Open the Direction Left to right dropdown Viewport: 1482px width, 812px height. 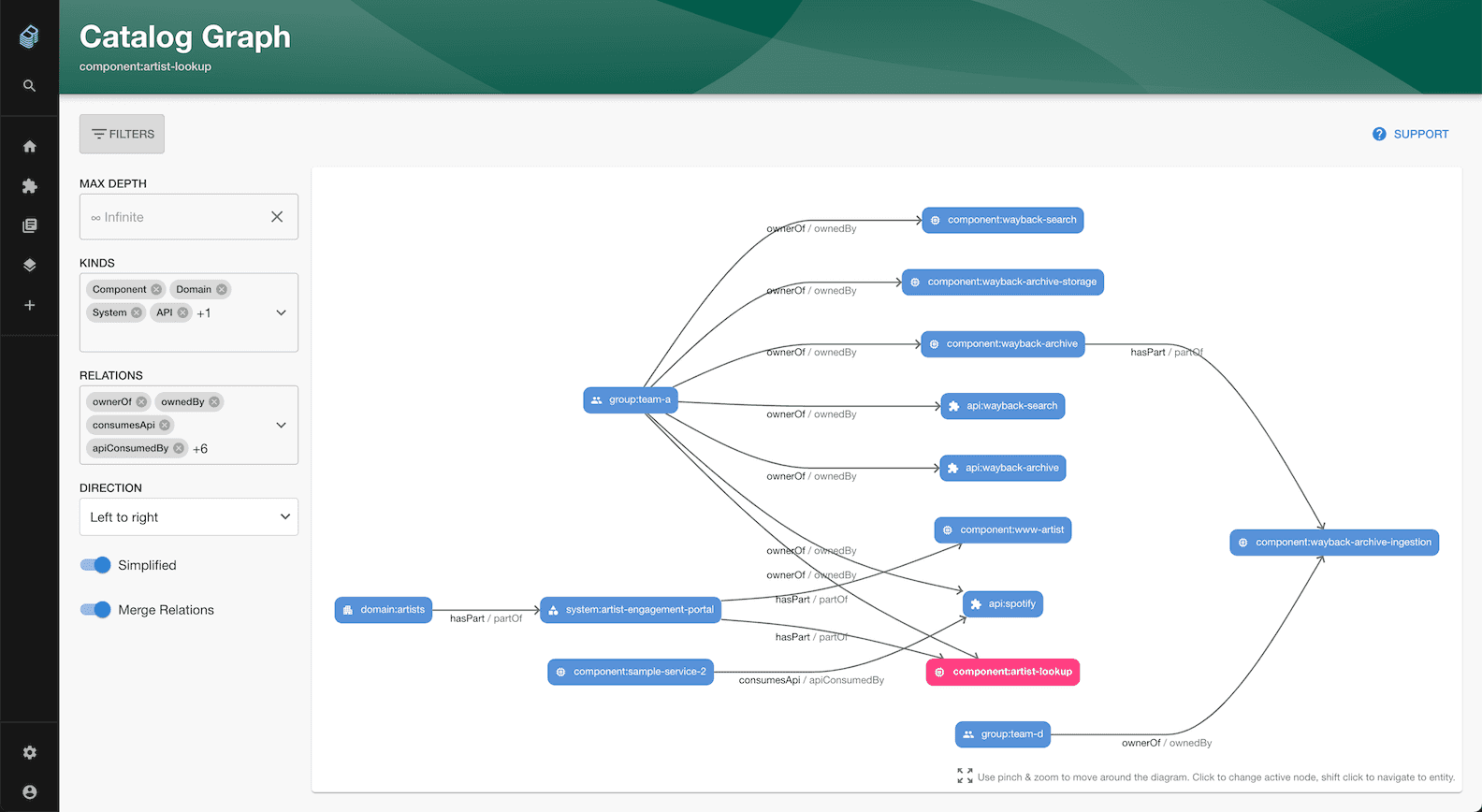point(189,516)
